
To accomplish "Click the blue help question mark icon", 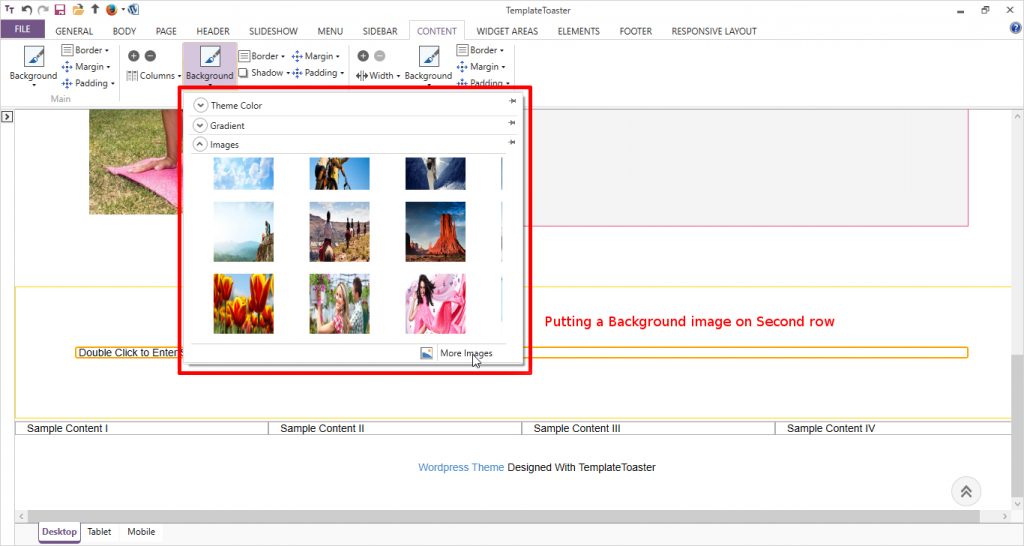I will [x=1015, y=28].
